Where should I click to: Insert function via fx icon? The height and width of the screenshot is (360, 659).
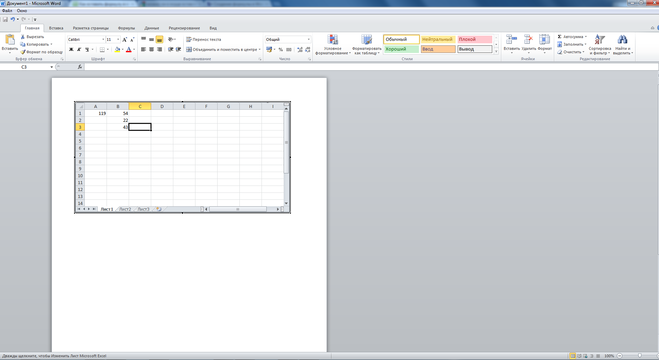click(79, 67)
